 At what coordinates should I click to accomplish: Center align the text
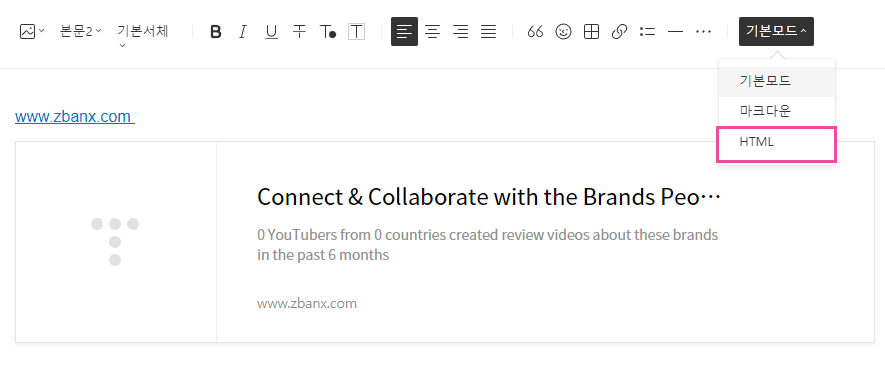tap(432, 32)
